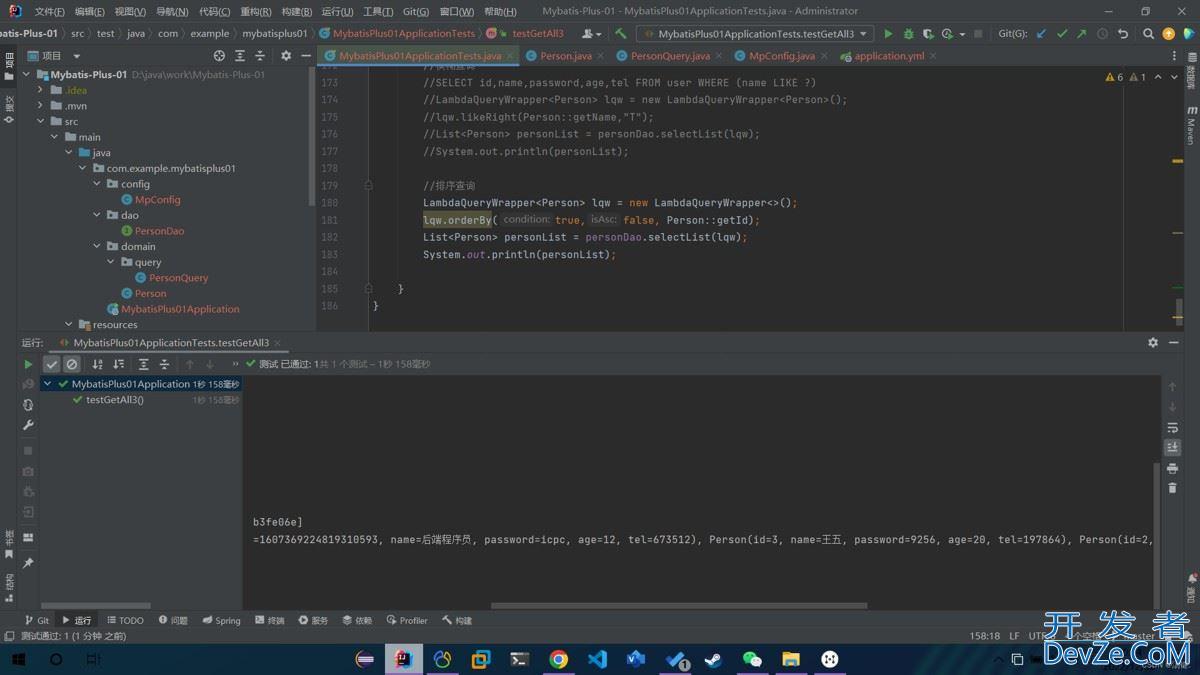The width and height of the screenshot is (1200, 675).
Task: Open the 代码(C) menu
Action: point(214,11)
